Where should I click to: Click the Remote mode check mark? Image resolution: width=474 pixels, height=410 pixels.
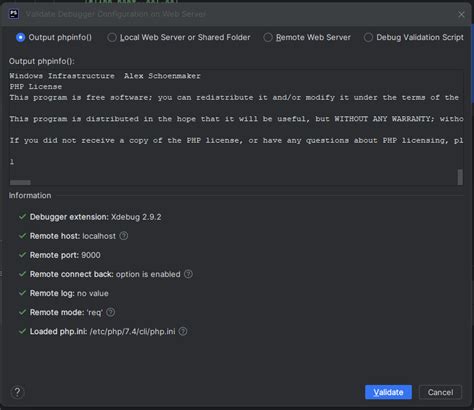click(x=22, y=312)
